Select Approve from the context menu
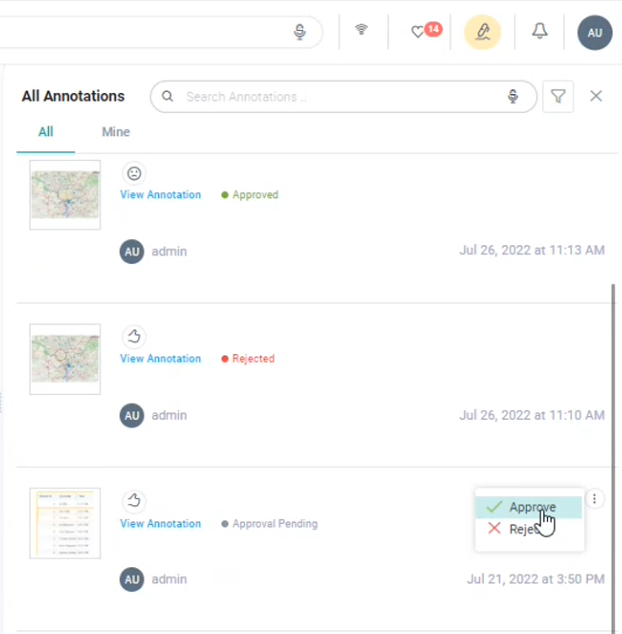 [530, 507]
